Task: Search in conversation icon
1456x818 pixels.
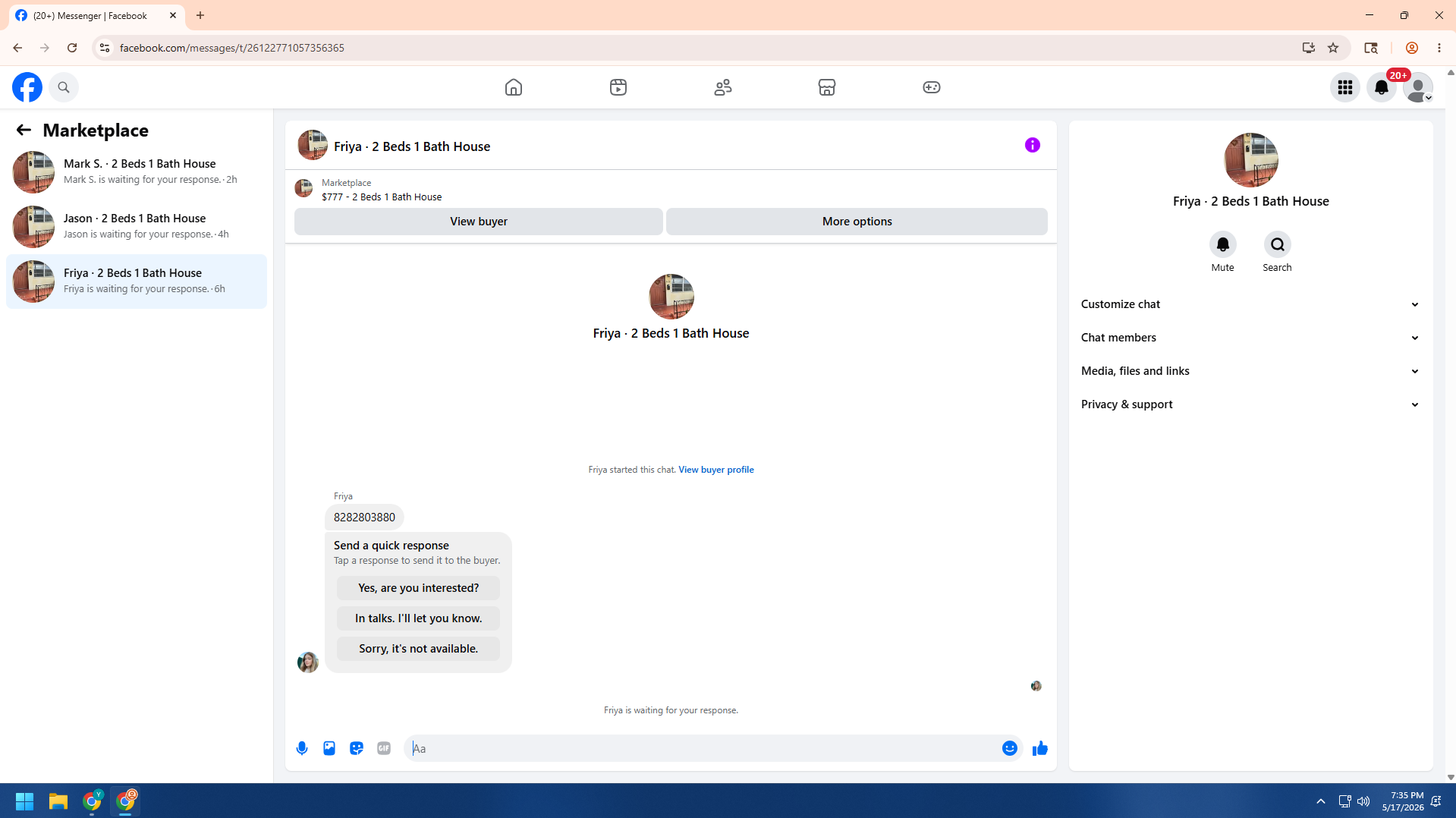Action: 1278,244
